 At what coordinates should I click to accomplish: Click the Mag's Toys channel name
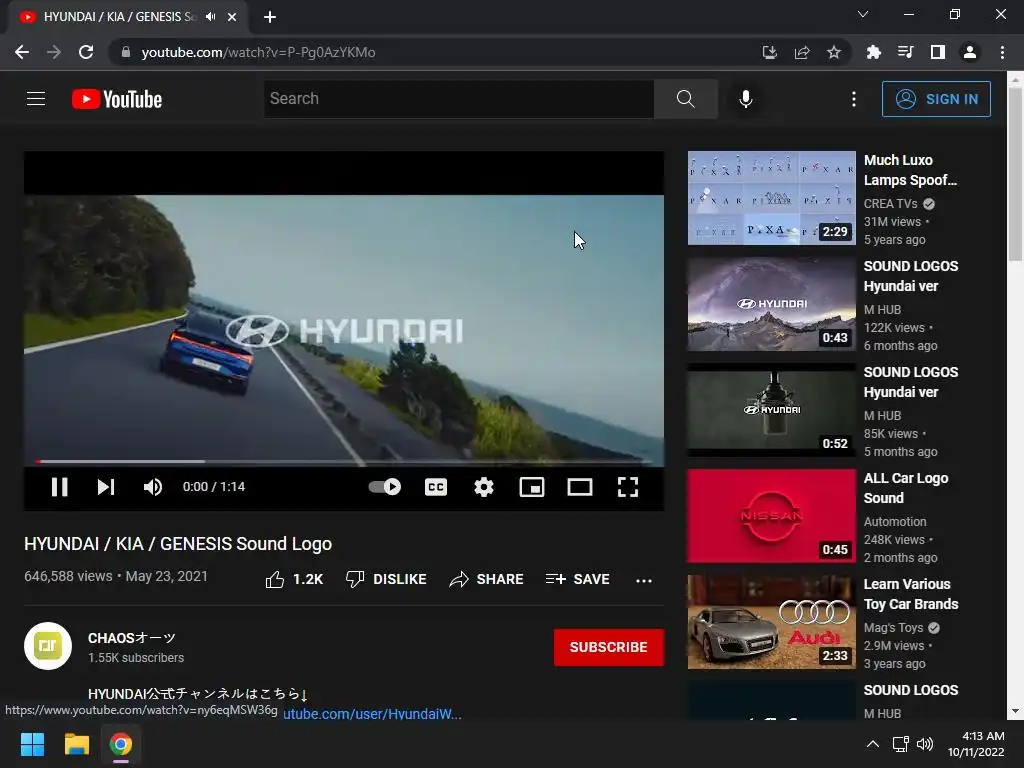(893, 628)
